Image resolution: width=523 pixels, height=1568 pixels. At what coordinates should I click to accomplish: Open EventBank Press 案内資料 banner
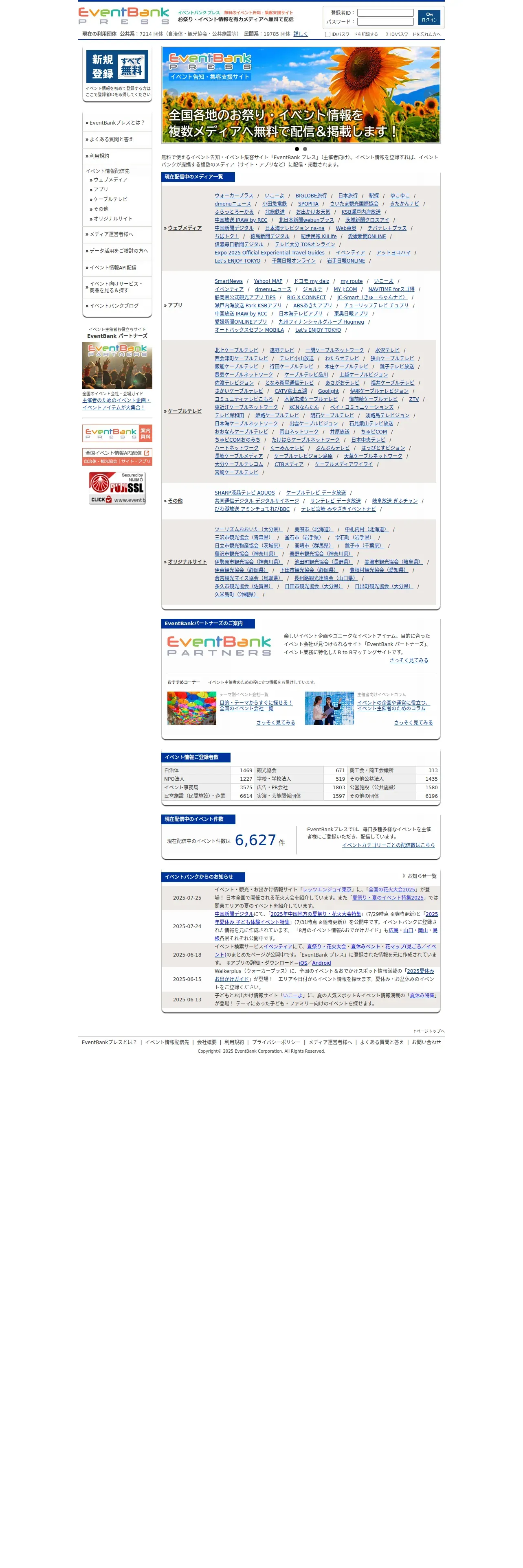coord(117,434)
